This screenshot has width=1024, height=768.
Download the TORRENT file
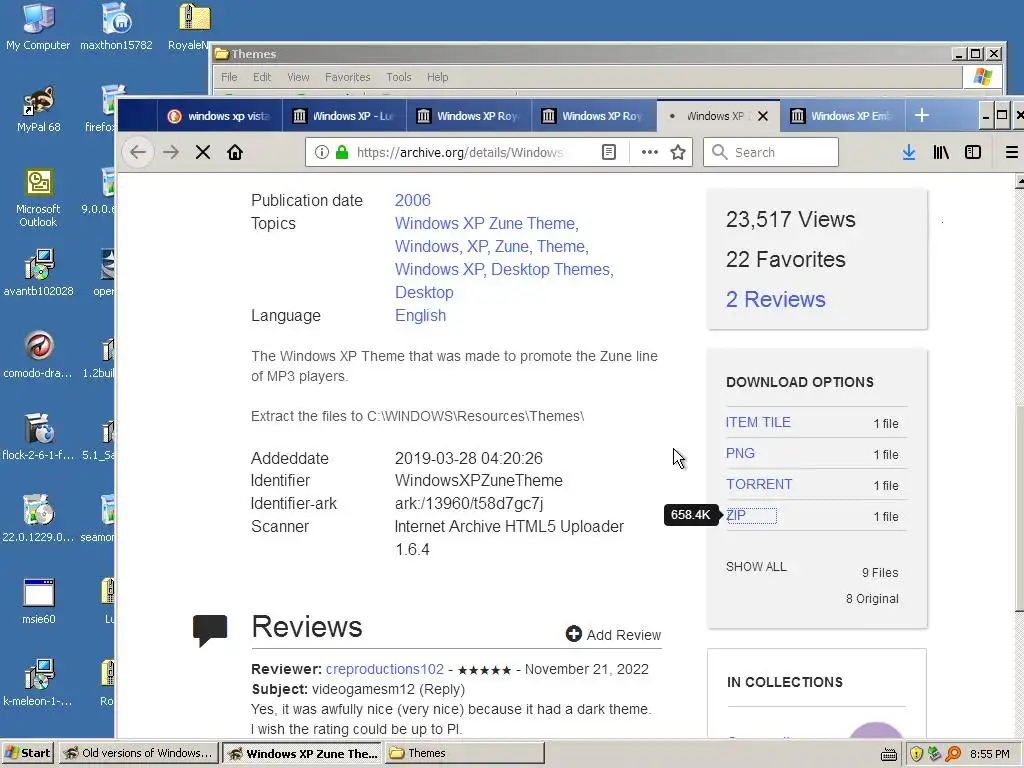coord(759,485)
